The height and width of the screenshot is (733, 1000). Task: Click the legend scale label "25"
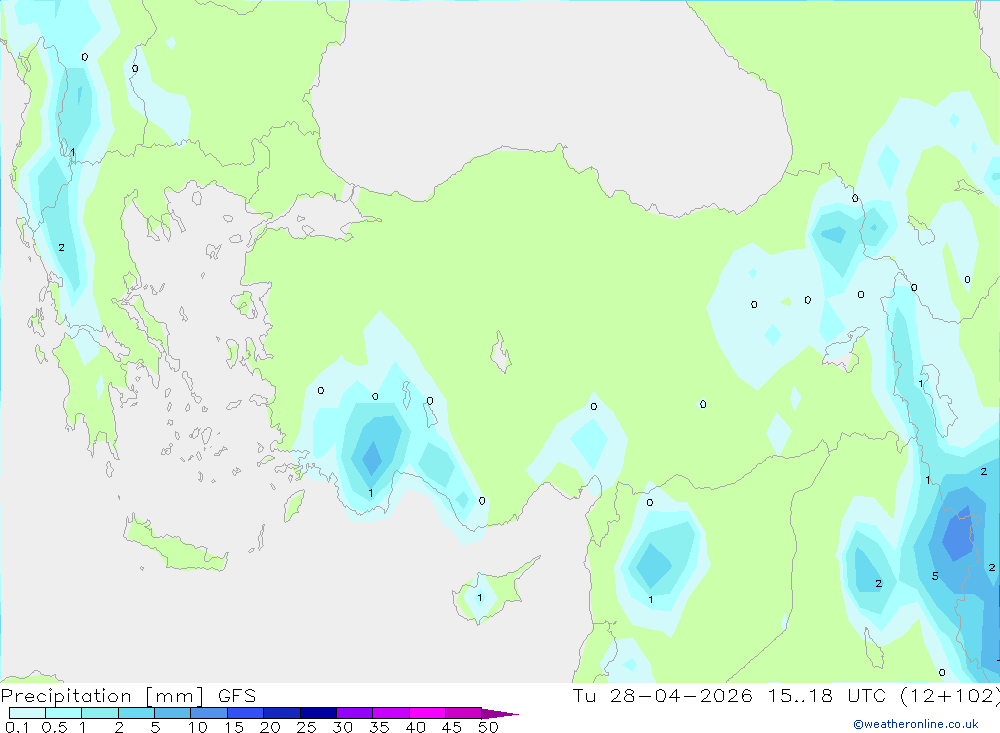click(x=306, y=727)
